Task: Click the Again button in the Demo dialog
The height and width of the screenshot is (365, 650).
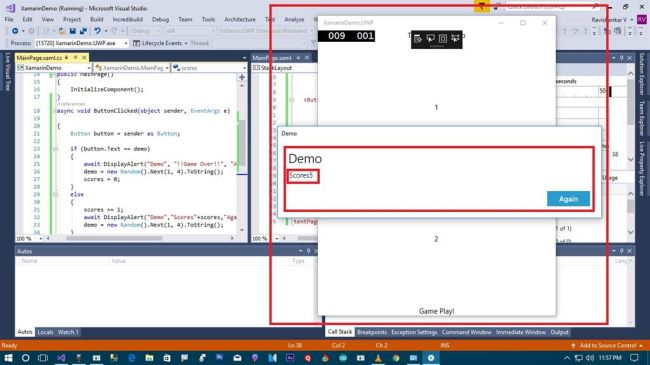Action: (568, 199)
